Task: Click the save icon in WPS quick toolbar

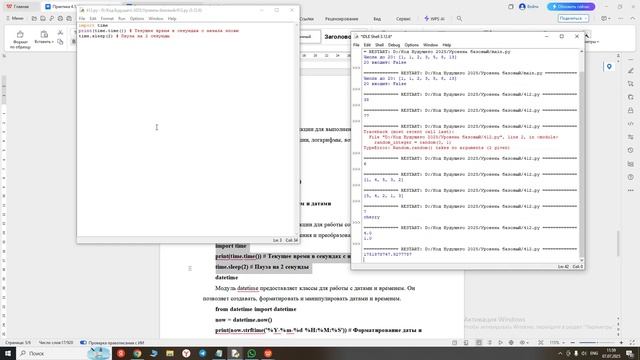Action: pos(43,18)
